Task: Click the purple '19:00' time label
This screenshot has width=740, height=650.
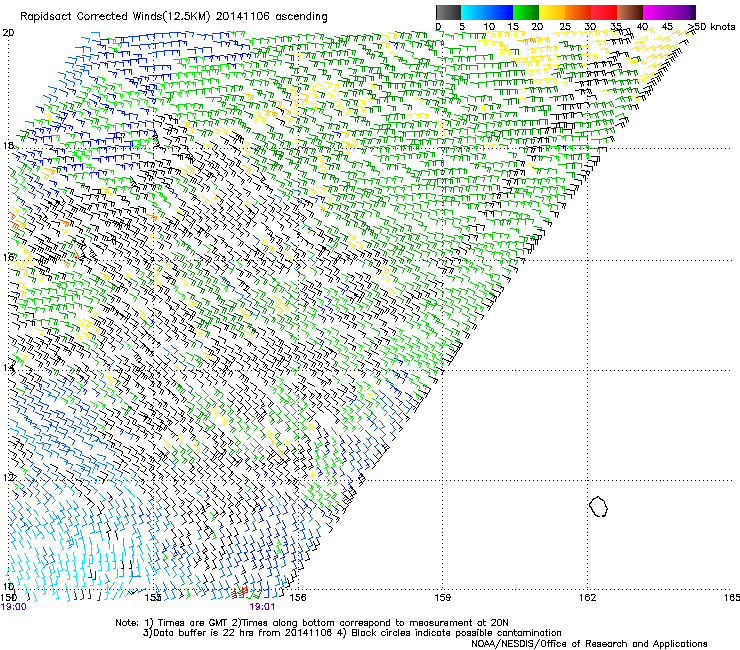Action: click(x=14, y=607)
